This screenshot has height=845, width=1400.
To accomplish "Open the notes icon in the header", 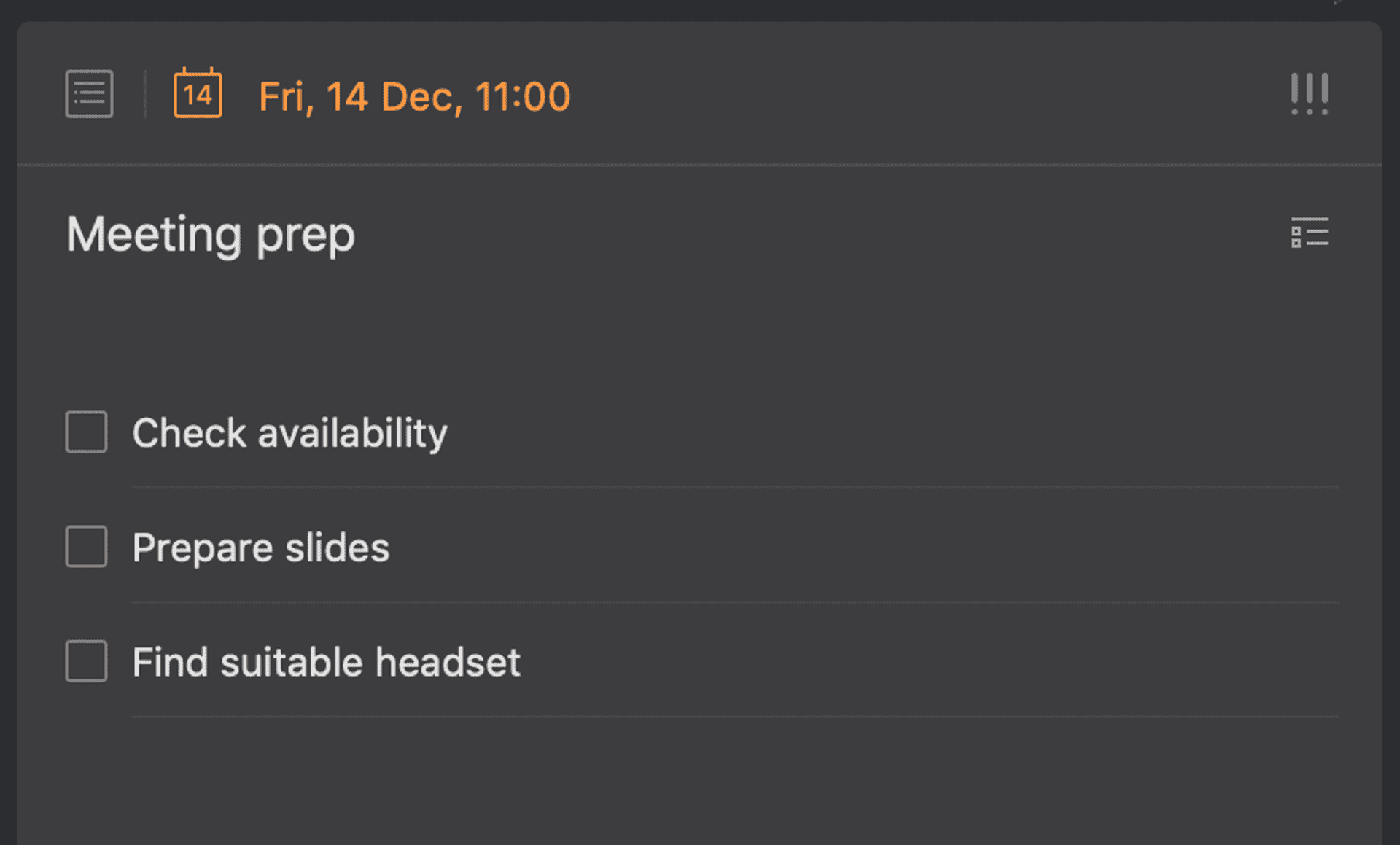I will 89,94.
